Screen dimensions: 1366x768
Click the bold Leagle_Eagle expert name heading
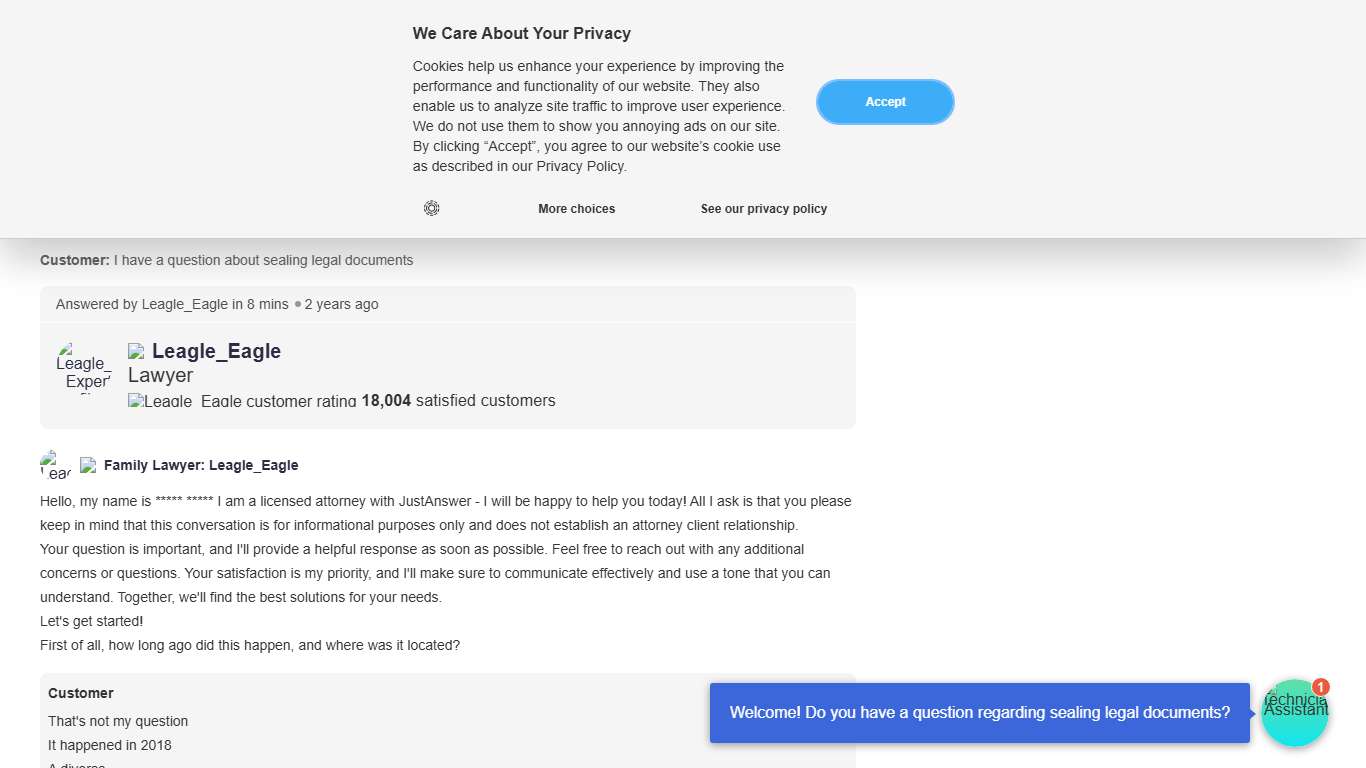(216, 351)
